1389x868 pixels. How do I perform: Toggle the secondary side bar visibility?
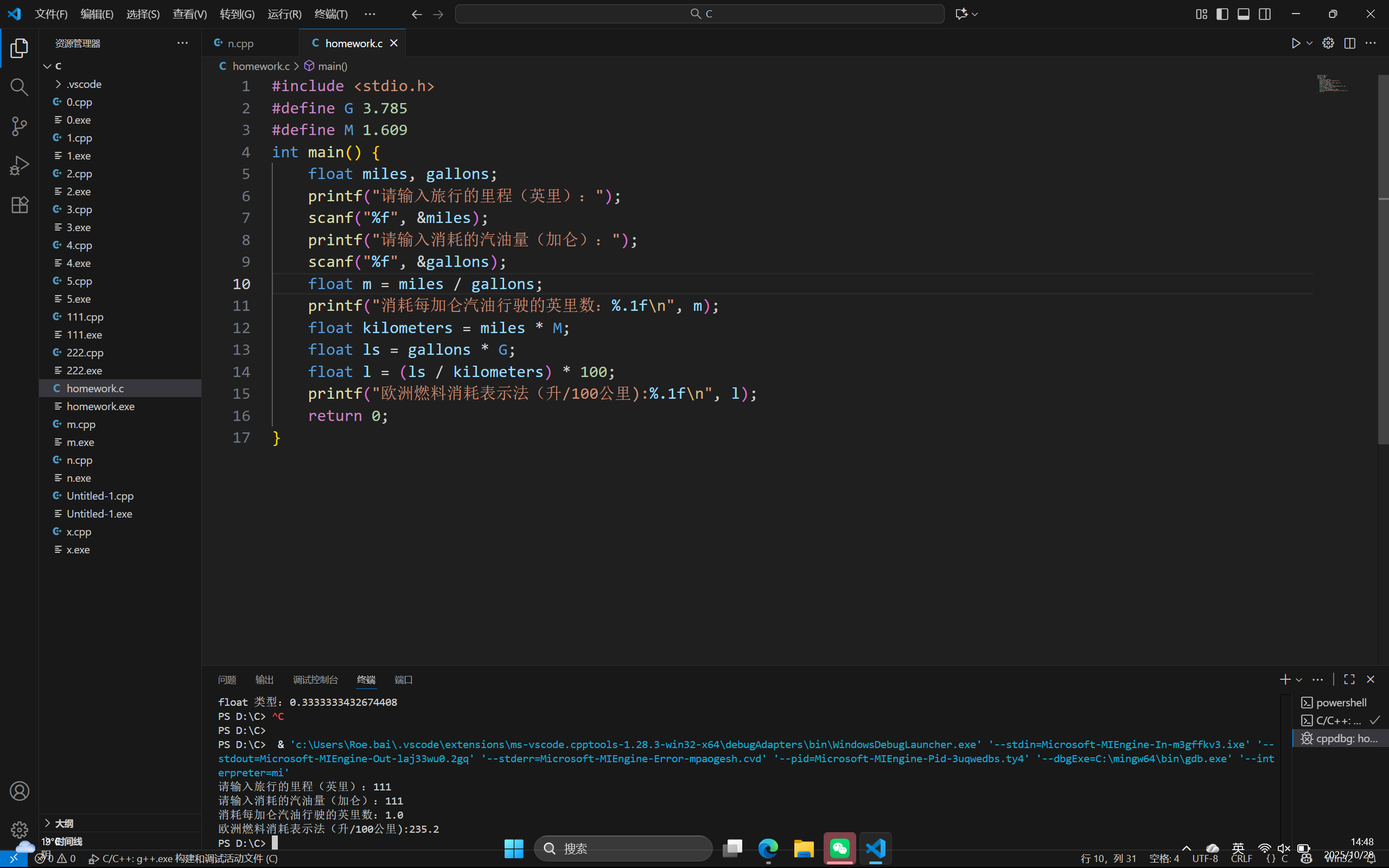pyautogui.click(x=1264, y=14)
